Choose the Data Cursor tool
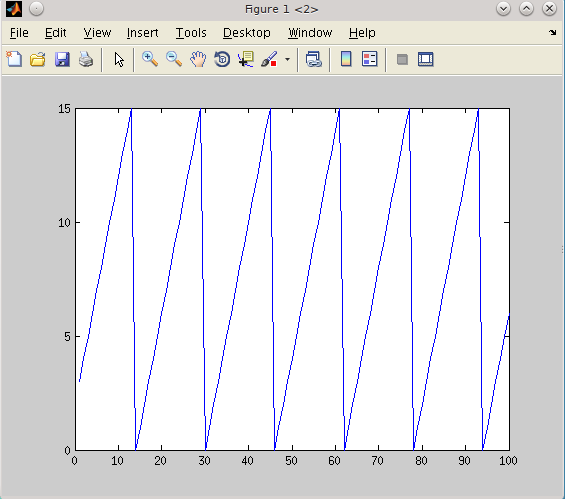 click(246, 59)
